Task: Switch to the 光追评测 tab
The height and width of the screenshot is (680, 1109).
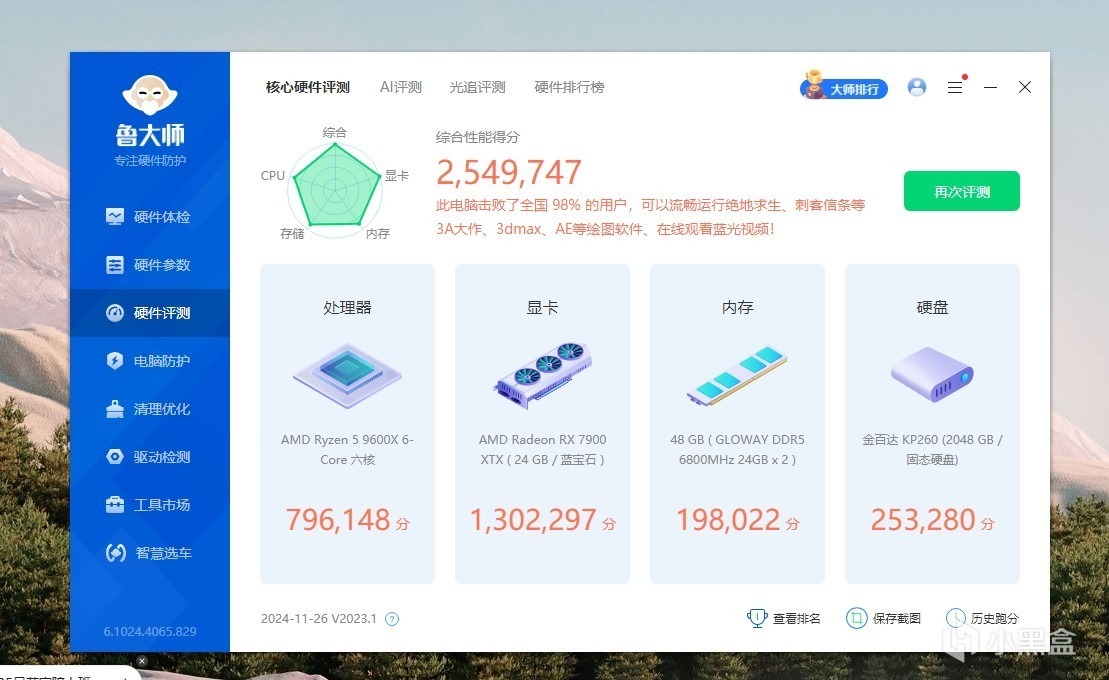Action: (477, 87)
